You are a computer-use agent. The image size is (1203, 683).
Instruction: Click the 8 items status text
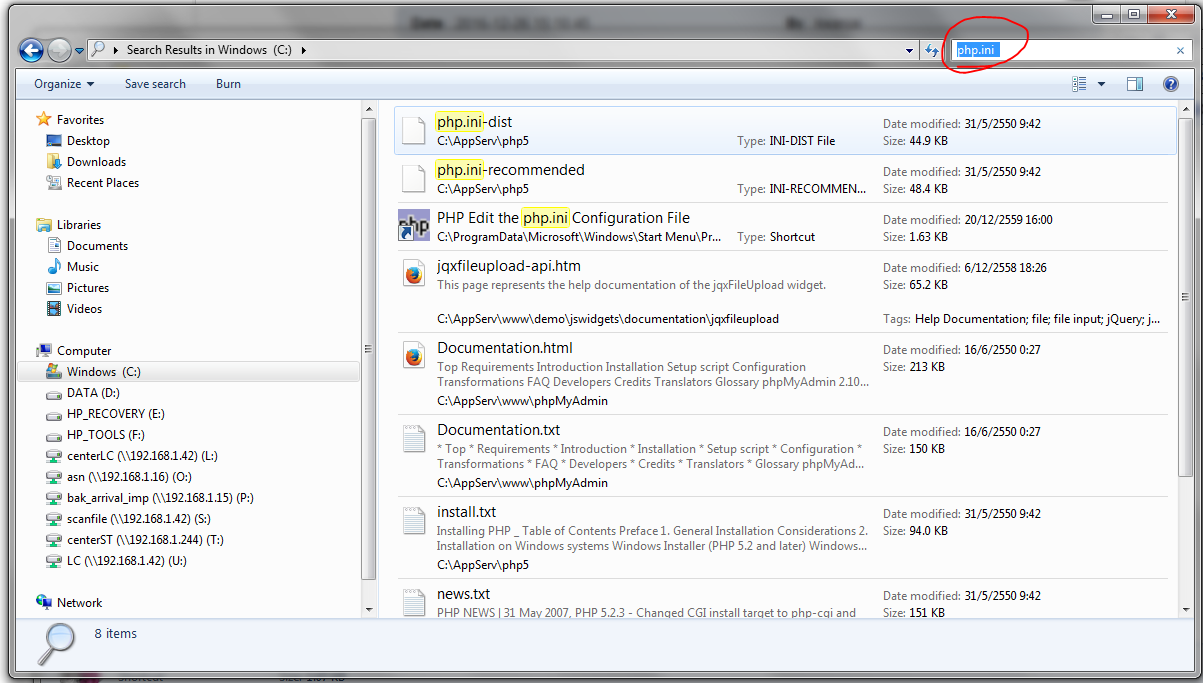[x=116, y=634]
